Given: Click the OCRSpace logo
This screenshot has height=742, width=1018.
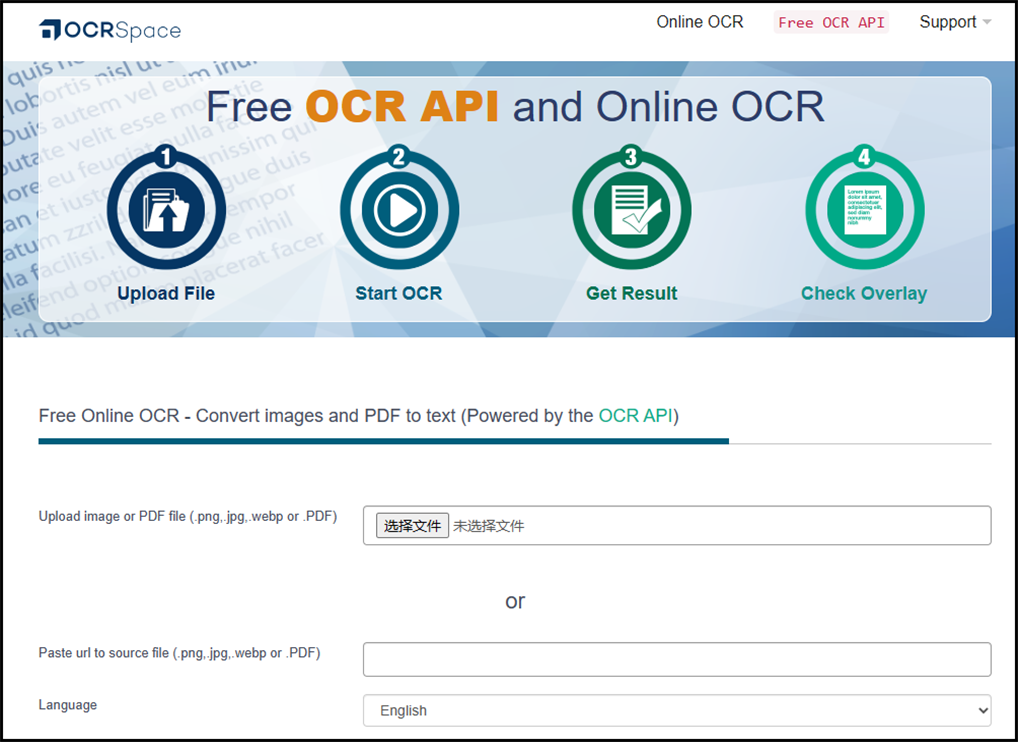Looking at the screenshot, I should click(110, 30).
